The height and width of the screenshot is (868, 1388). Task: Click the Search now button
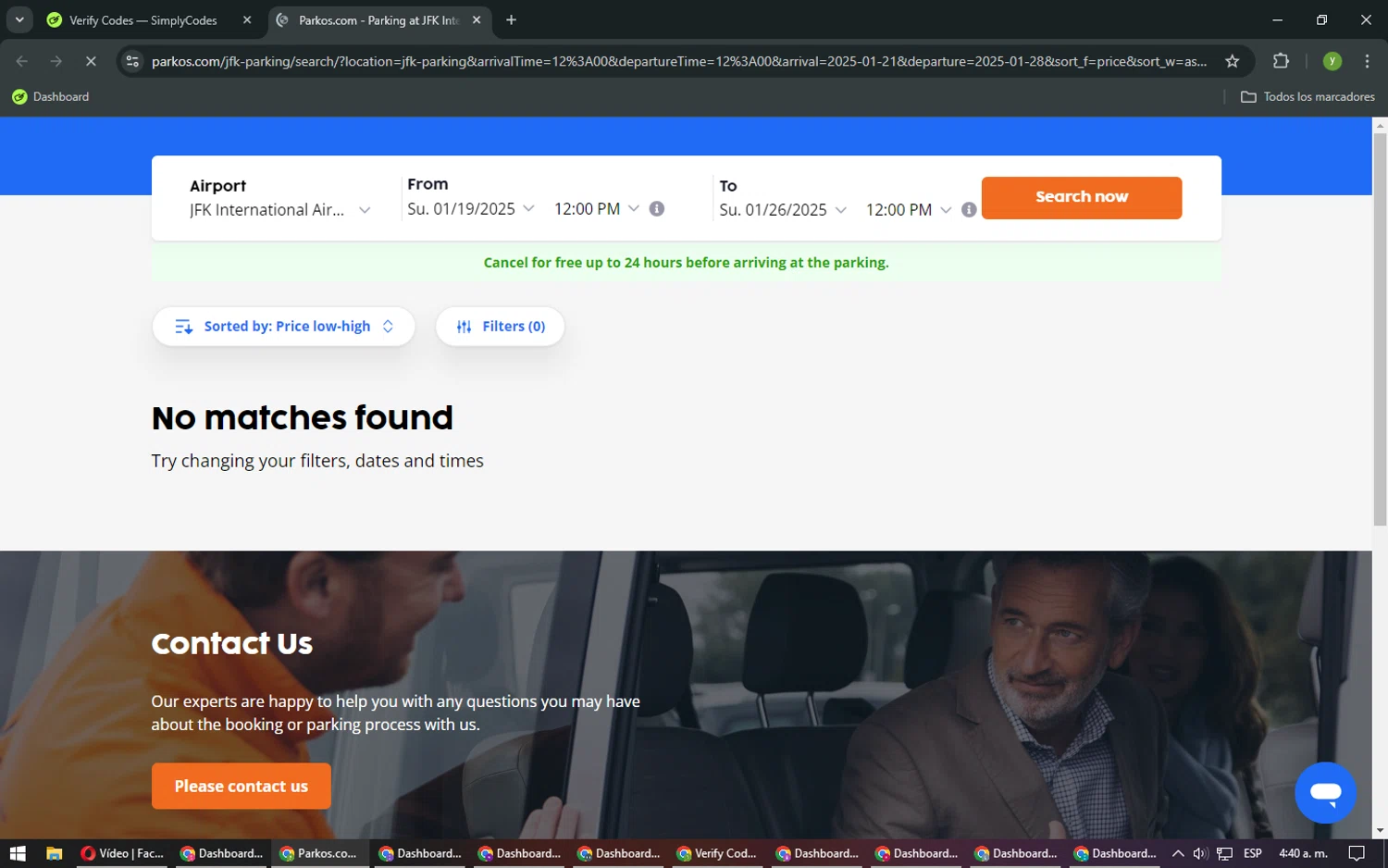click(1082, 197)
